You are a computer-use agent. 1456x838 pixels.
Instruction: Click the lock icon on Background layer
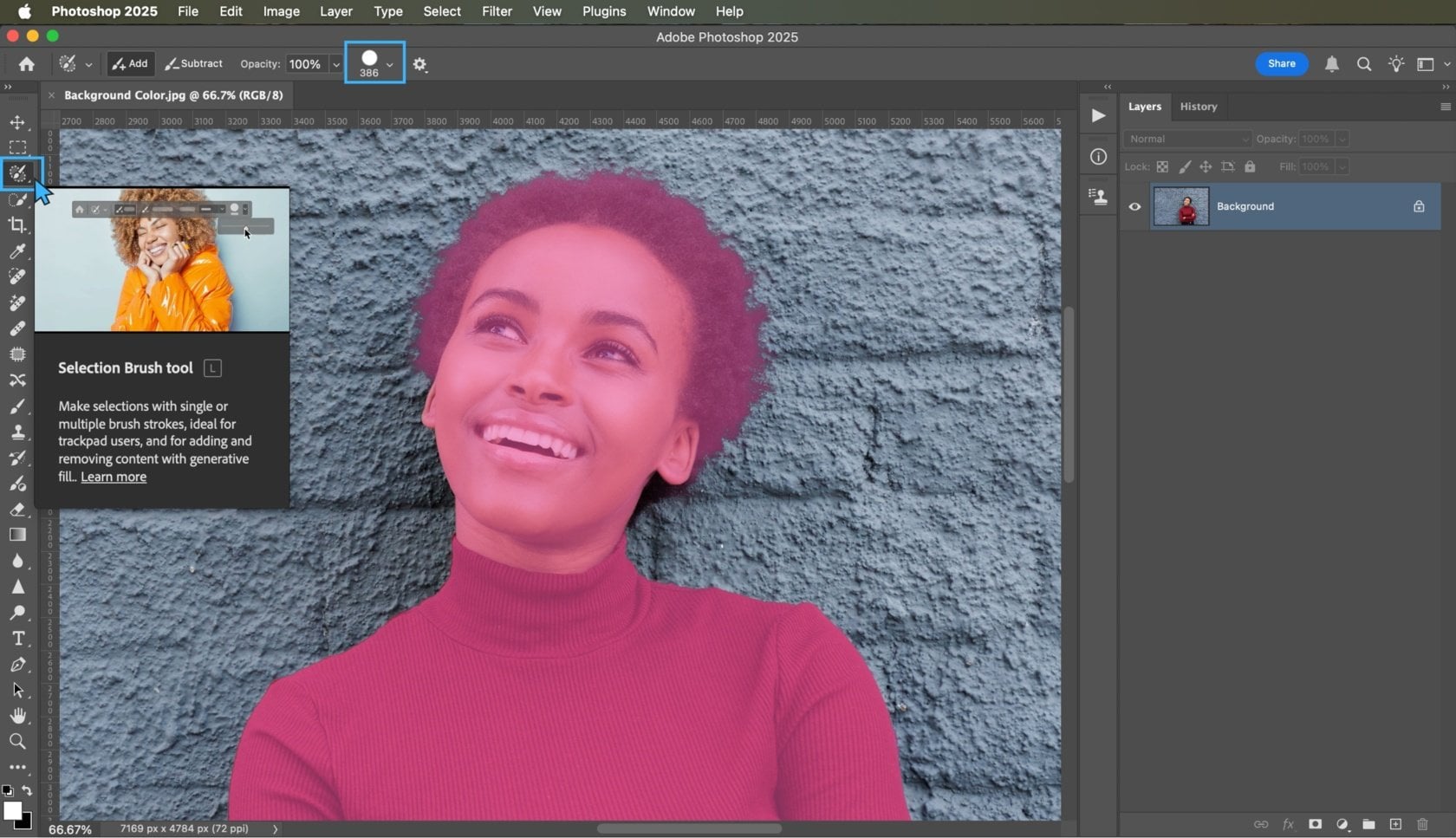pos(1418,206)
